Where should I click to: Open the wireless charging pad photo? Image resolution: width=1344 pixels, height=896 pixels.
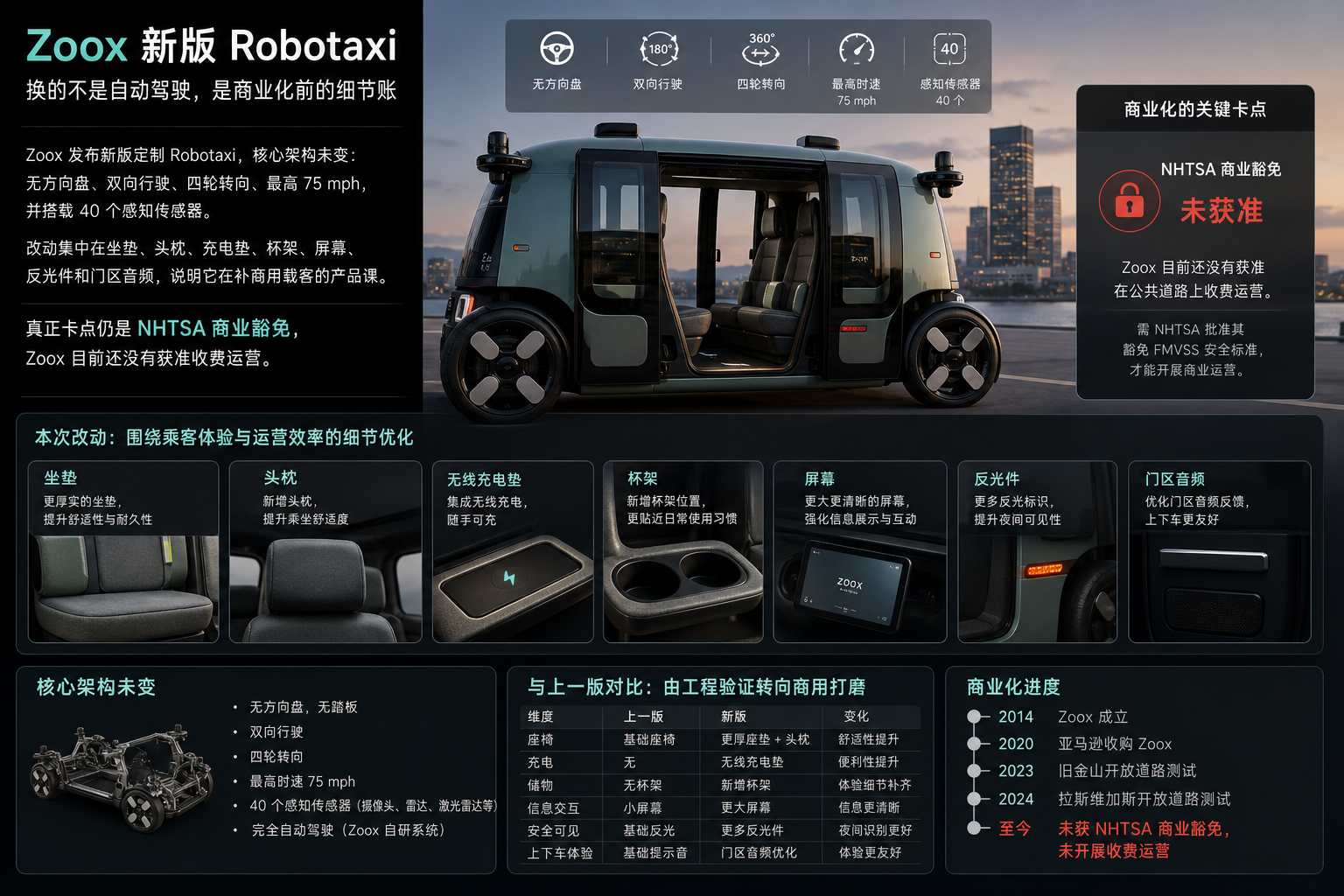click(513, 589)
